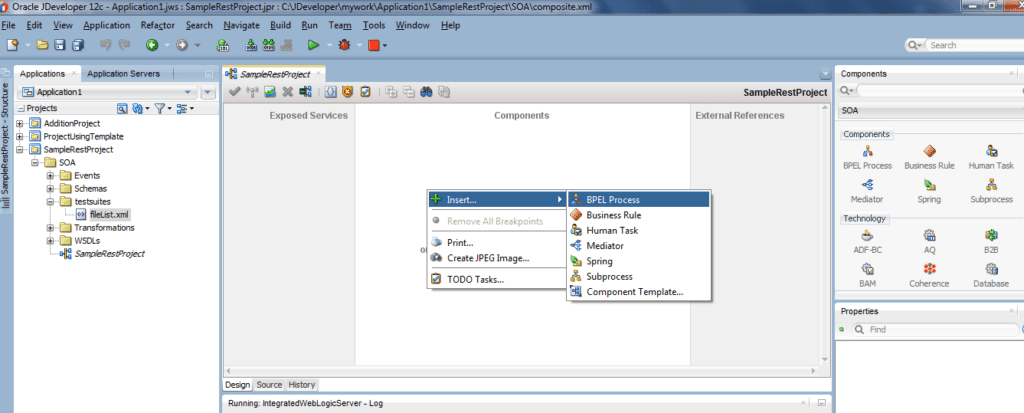Image resolution: width=1024 pixels, height=413 pixels.
Task: Minimize the IntegratedWebLogicServer Log panel
Action: tap(822, 403)
